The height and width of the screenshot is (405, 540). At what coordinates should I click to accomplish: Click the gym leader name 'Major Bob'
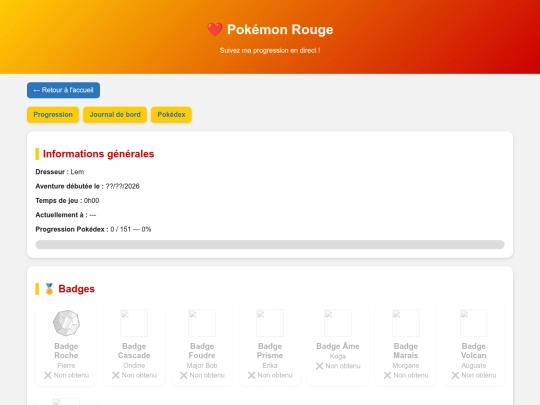point(202,365)
